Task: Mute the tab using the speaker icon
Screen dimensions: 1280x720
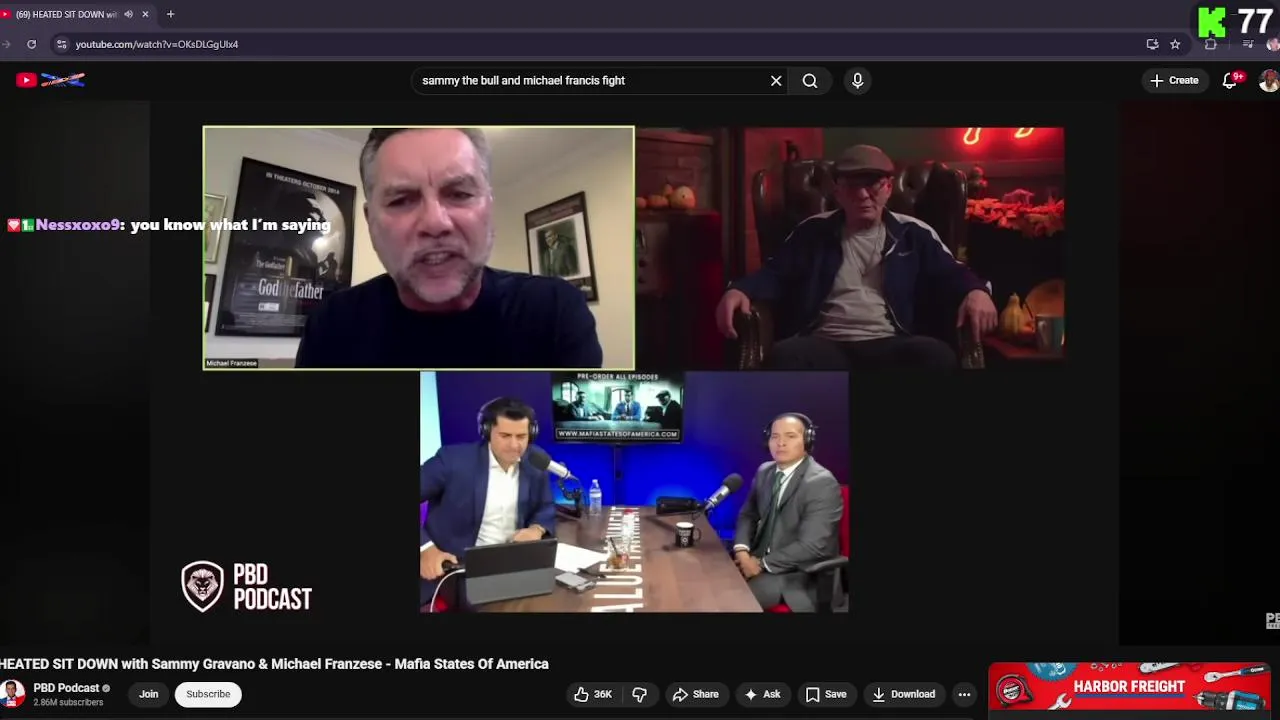Action: pos(128,14)
